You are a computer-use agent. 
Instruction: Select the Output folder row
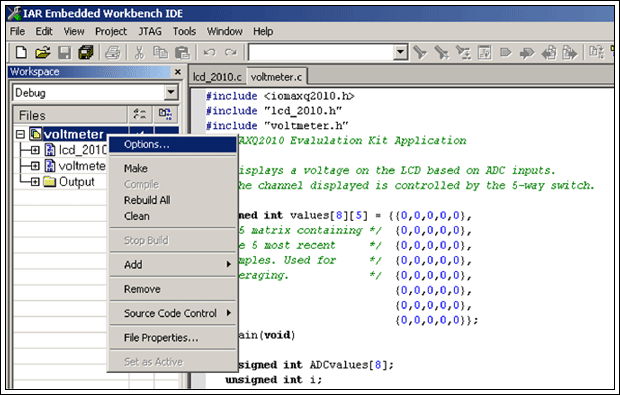77,181
